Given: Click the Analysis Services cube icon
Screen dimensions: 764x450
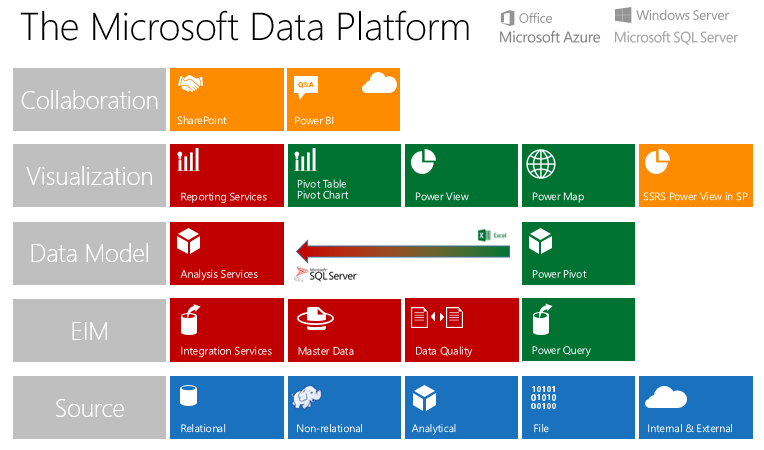Looking at the screenshot, I should tap(190, 240).
